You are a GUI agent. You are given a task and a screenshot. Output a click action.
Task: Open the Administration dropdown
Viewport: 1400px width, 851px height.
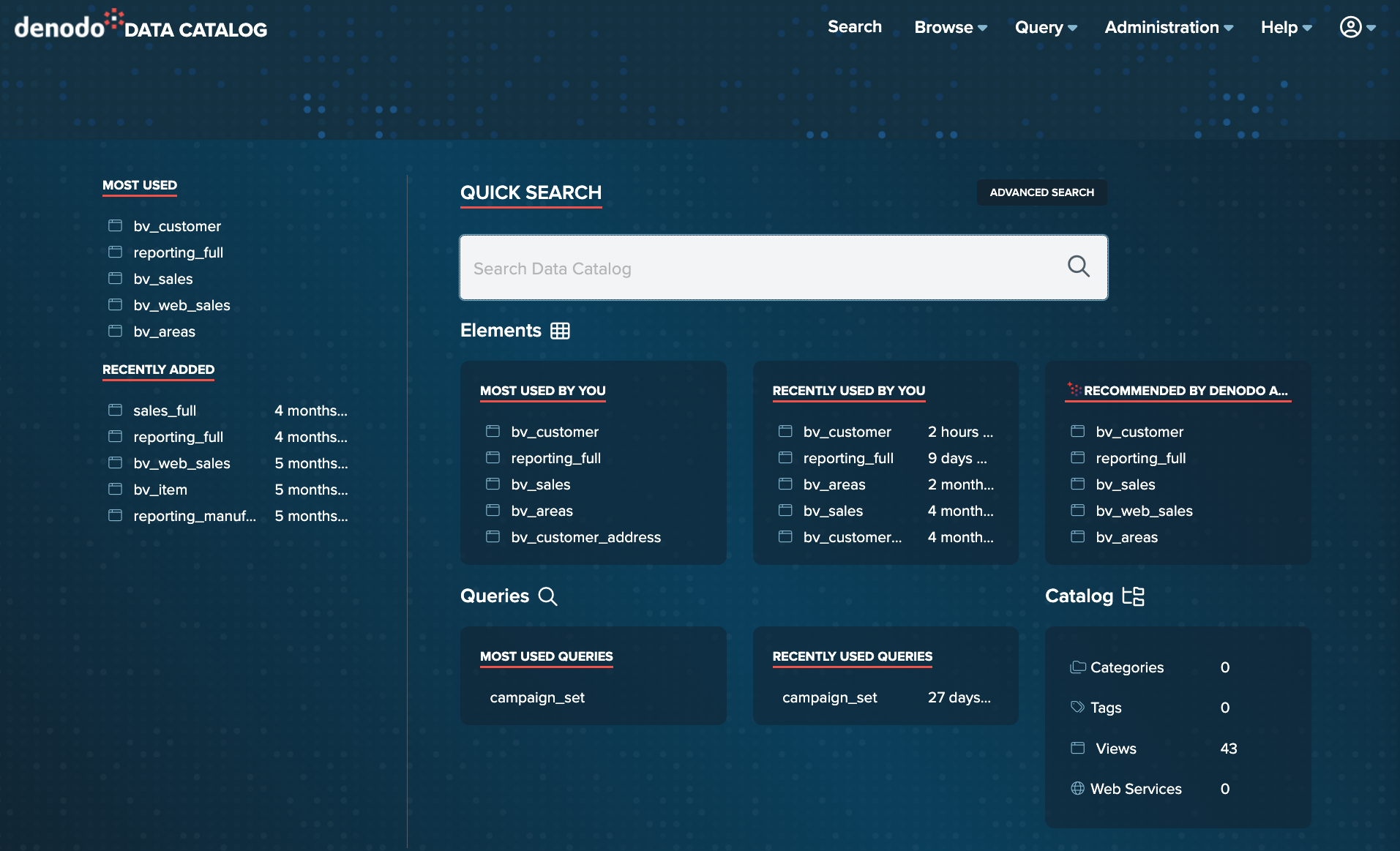(x=1168, y=27)
